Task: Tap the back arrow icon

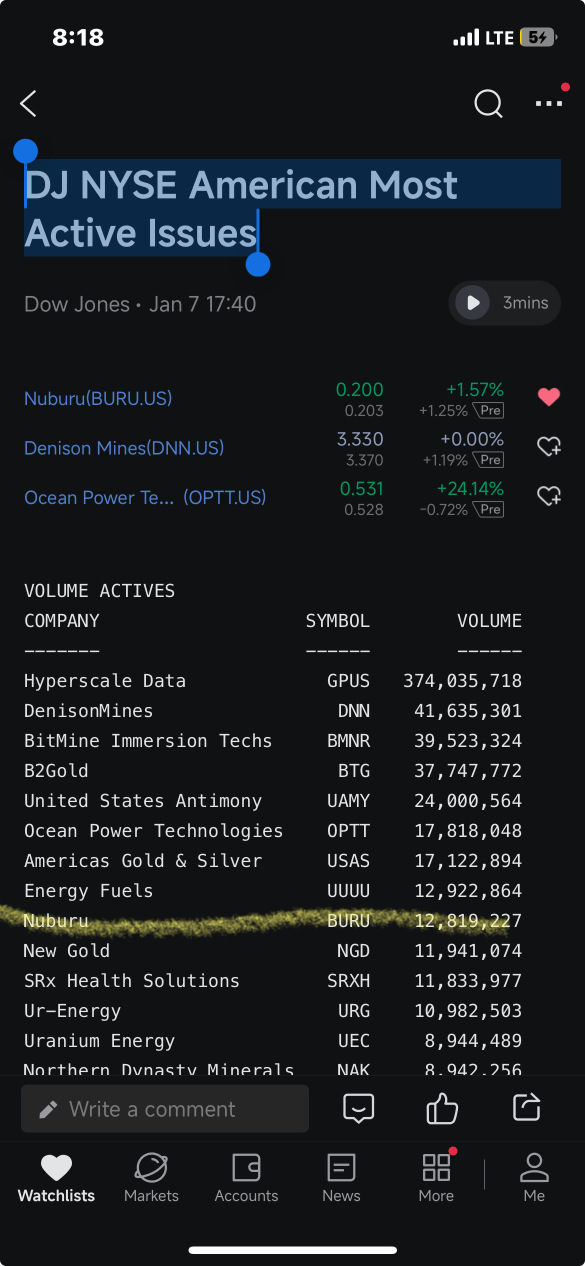Action: 28,103
